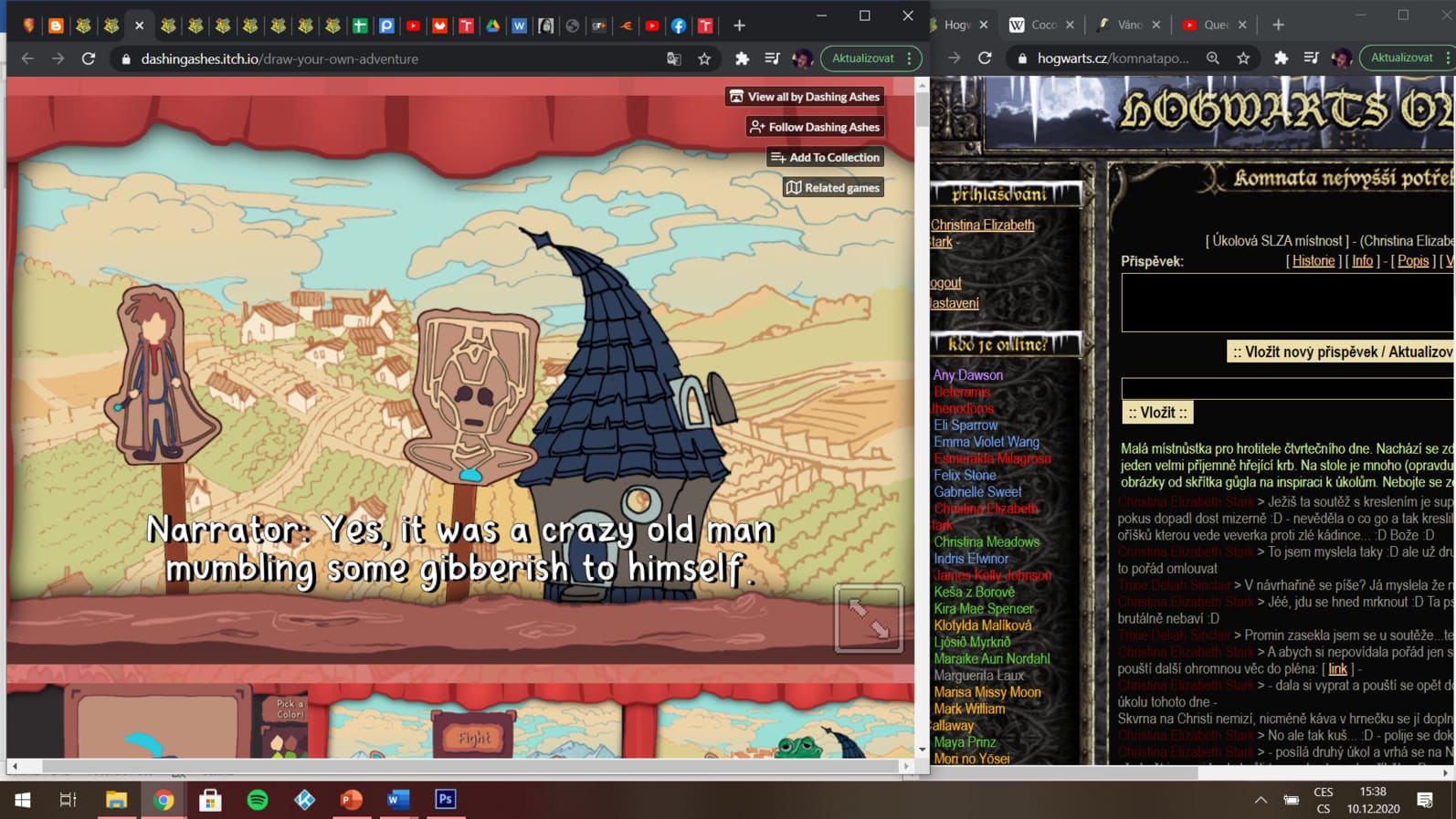Open Spotify from taskbar
Image resolution: width=1456 pixels, height=819 pixels.
(x=258, y=800)
